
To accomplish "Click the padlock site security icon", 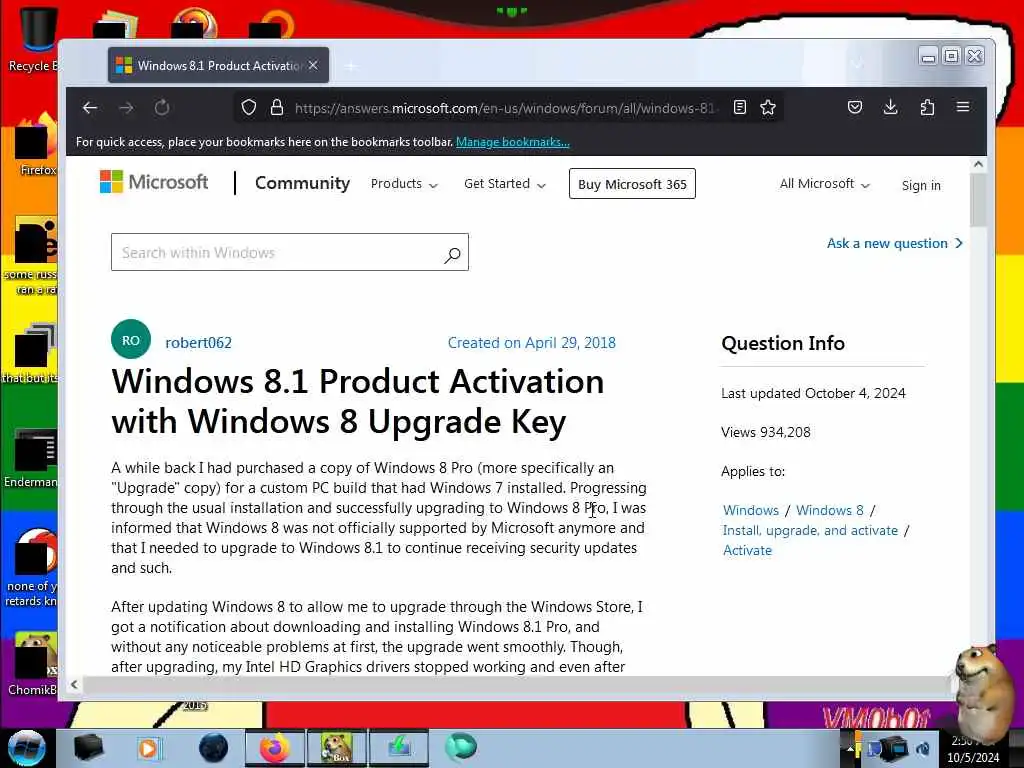I will pos(277,108).
